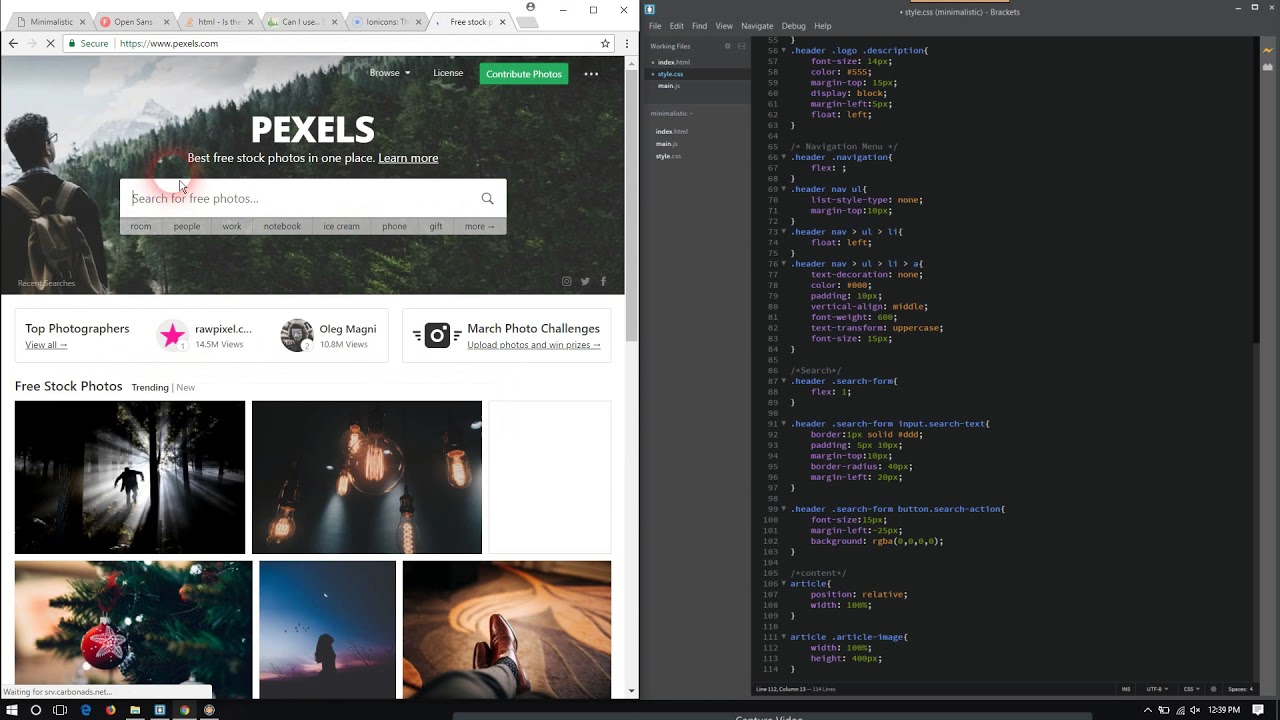Open Pexels Instagram icon link

[566, 281]
